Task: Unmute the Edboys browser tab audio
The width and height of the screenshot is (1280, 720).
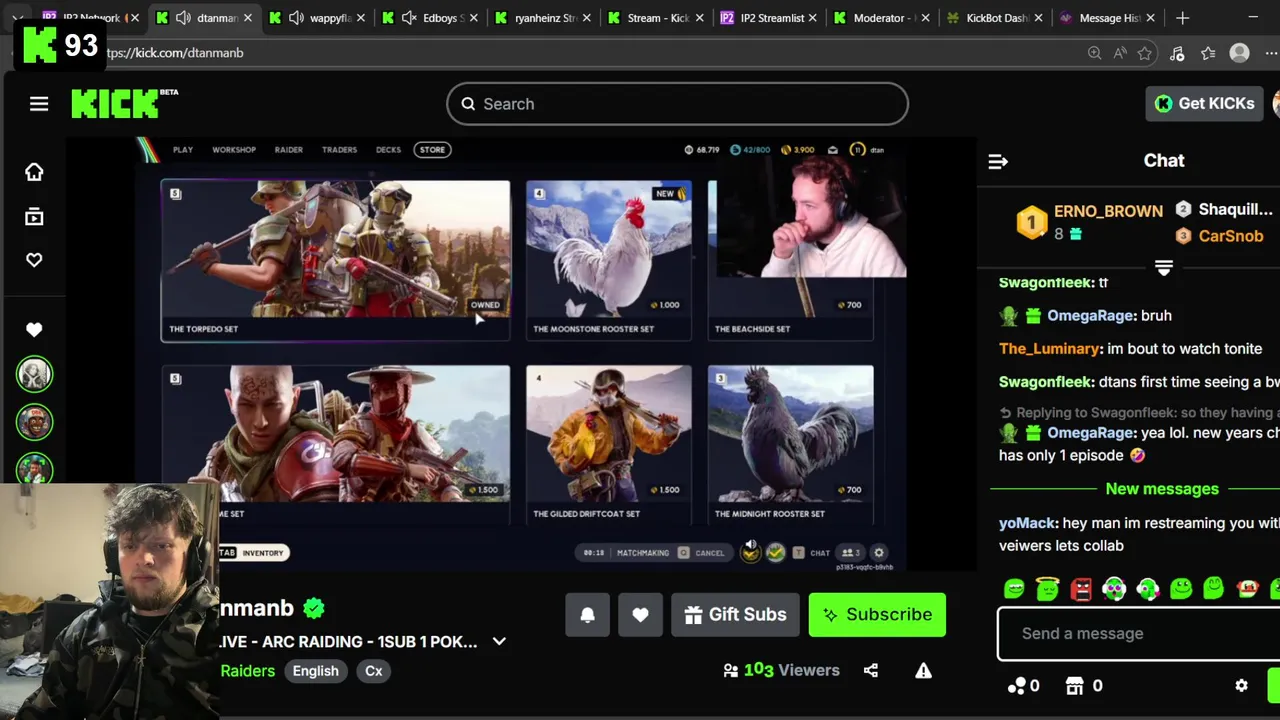Action: [x=409, y=18]
